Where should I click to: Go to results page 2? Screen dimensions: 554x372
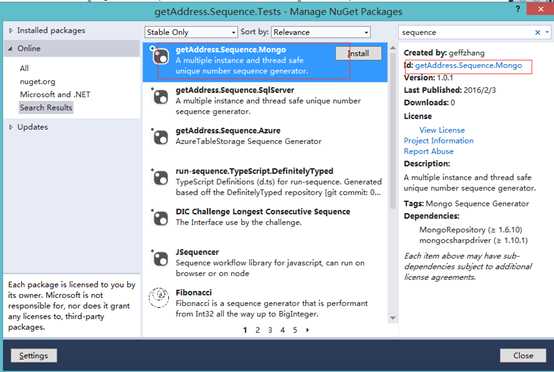click(258, 330)
